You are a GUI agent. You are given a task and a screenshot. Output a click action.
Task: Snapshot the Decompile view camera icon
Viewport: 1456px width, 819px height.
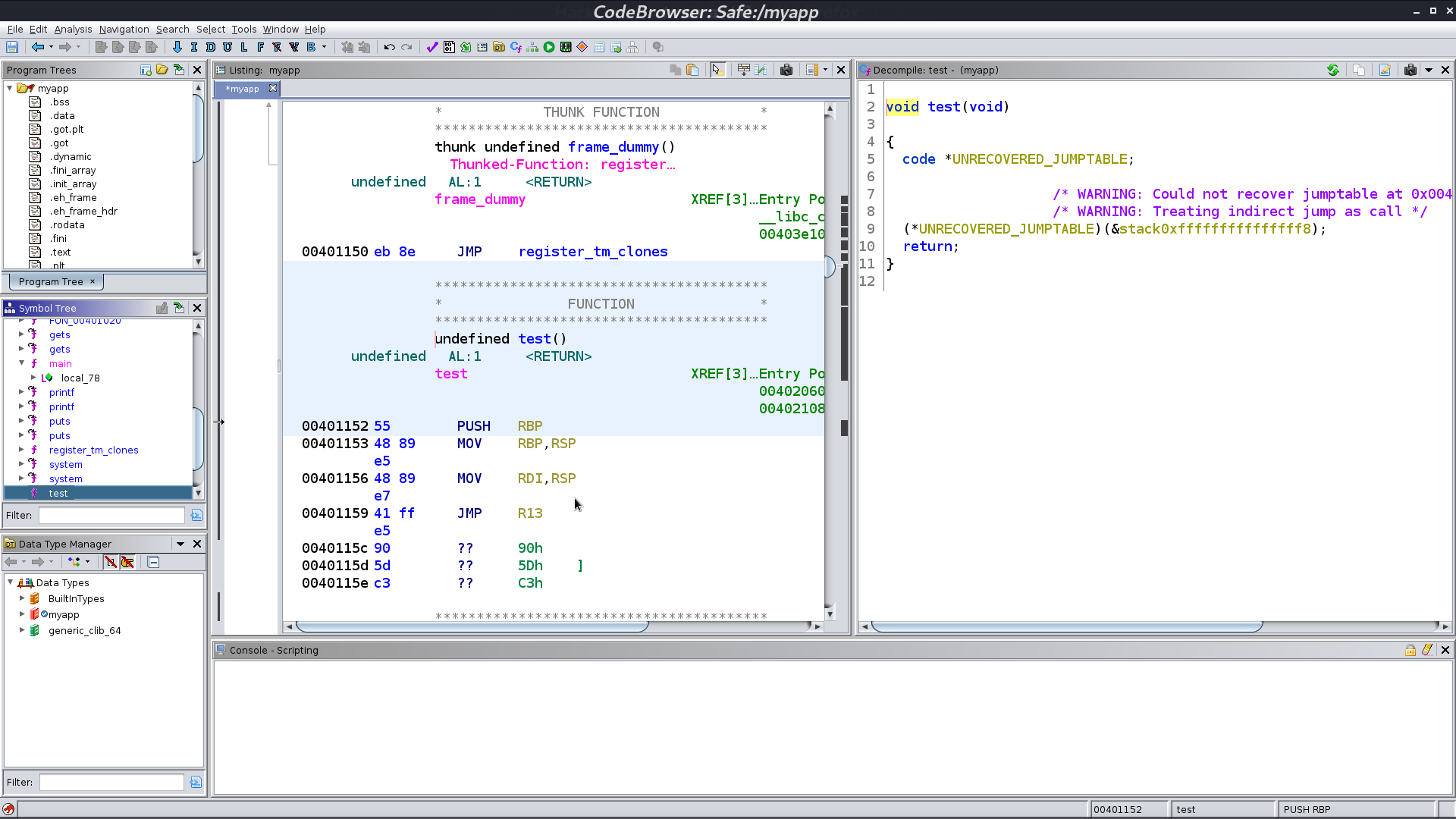pyautogui.click(x=1410, y=70)
